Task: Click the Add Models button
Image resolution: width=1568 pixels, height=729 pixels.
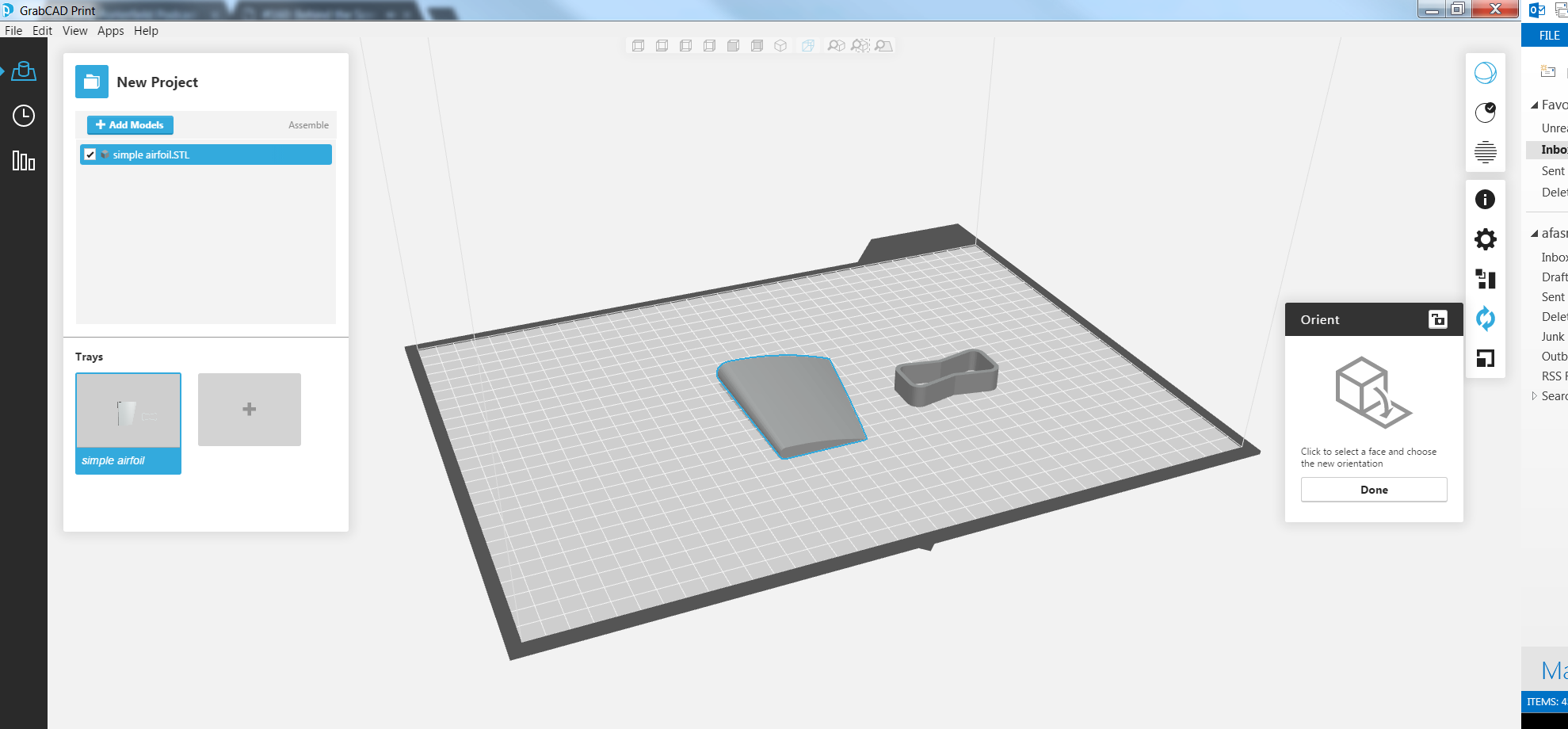Action: click(x=129, y=124)
